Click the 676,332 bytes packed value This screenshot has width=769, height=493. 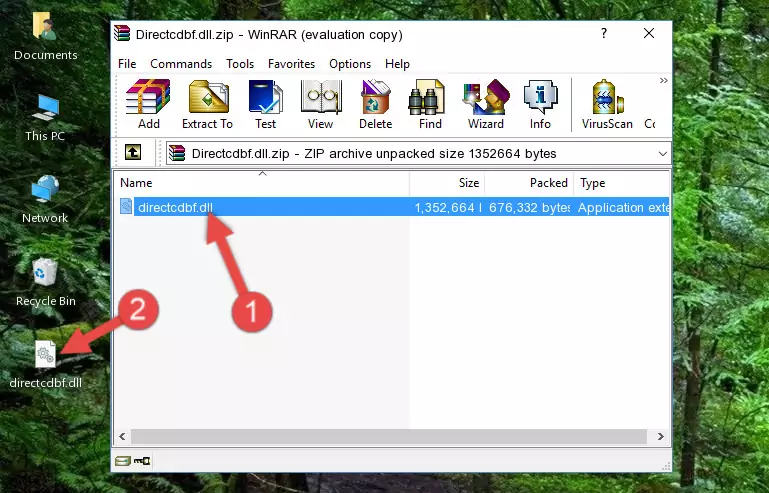[x=530, y=208]
